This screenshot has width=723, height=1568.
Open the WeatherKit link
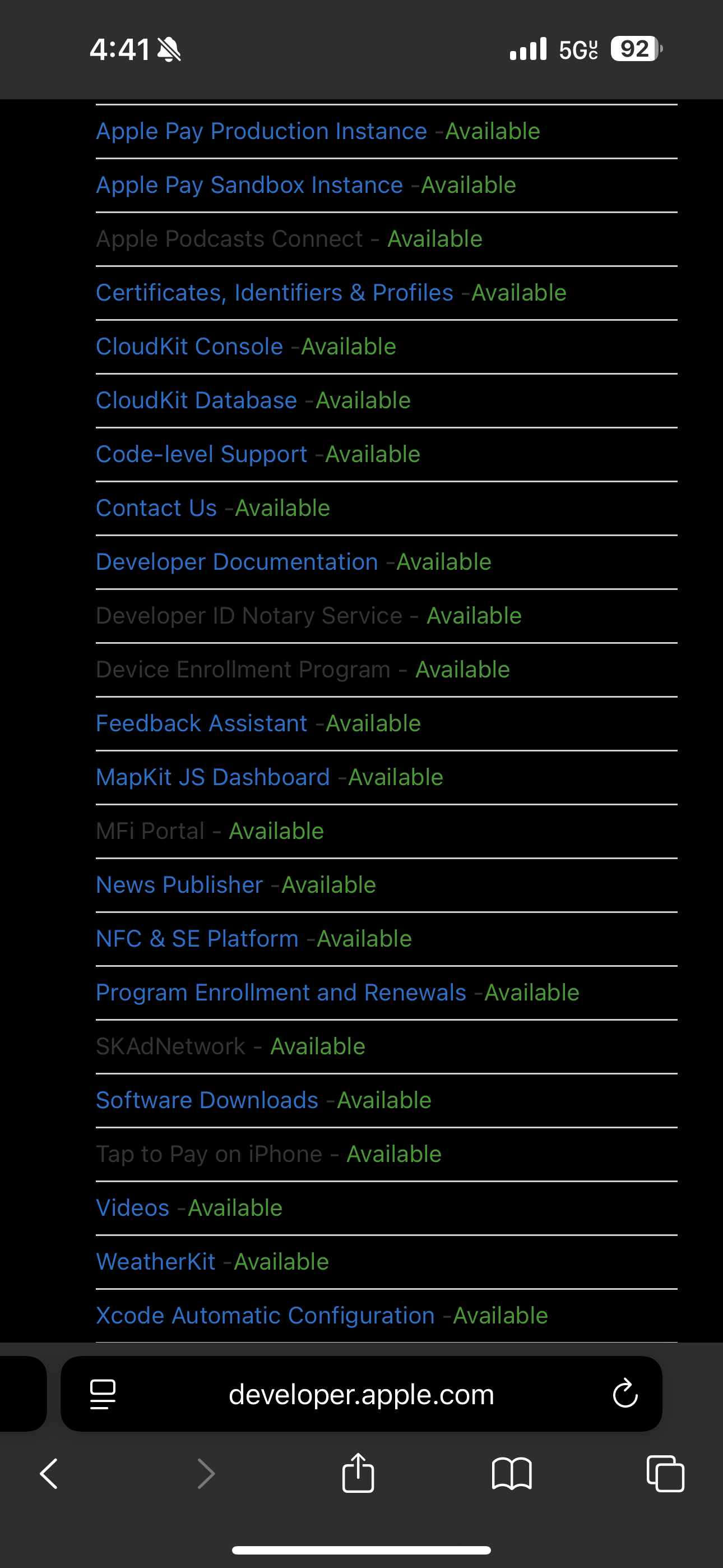156,1262
